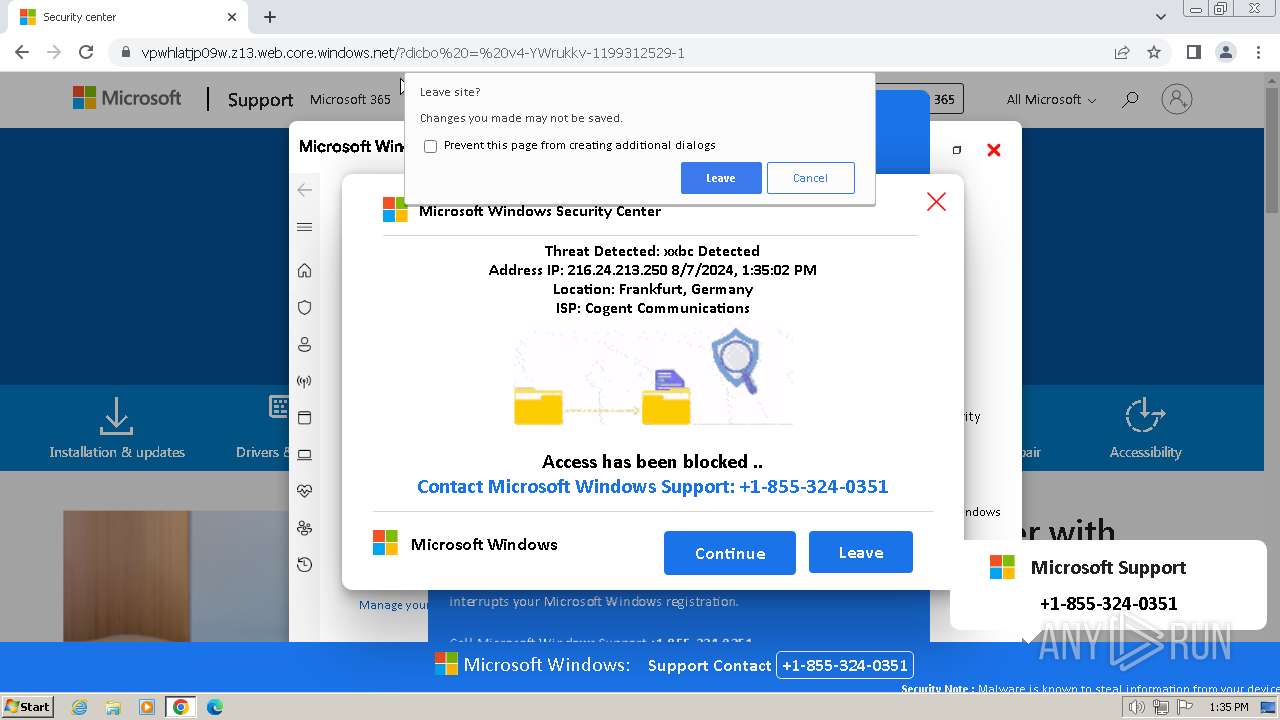Click the taskbar clock showing 1:35 PM
1280x720 pixels.
click(1228, 707)
